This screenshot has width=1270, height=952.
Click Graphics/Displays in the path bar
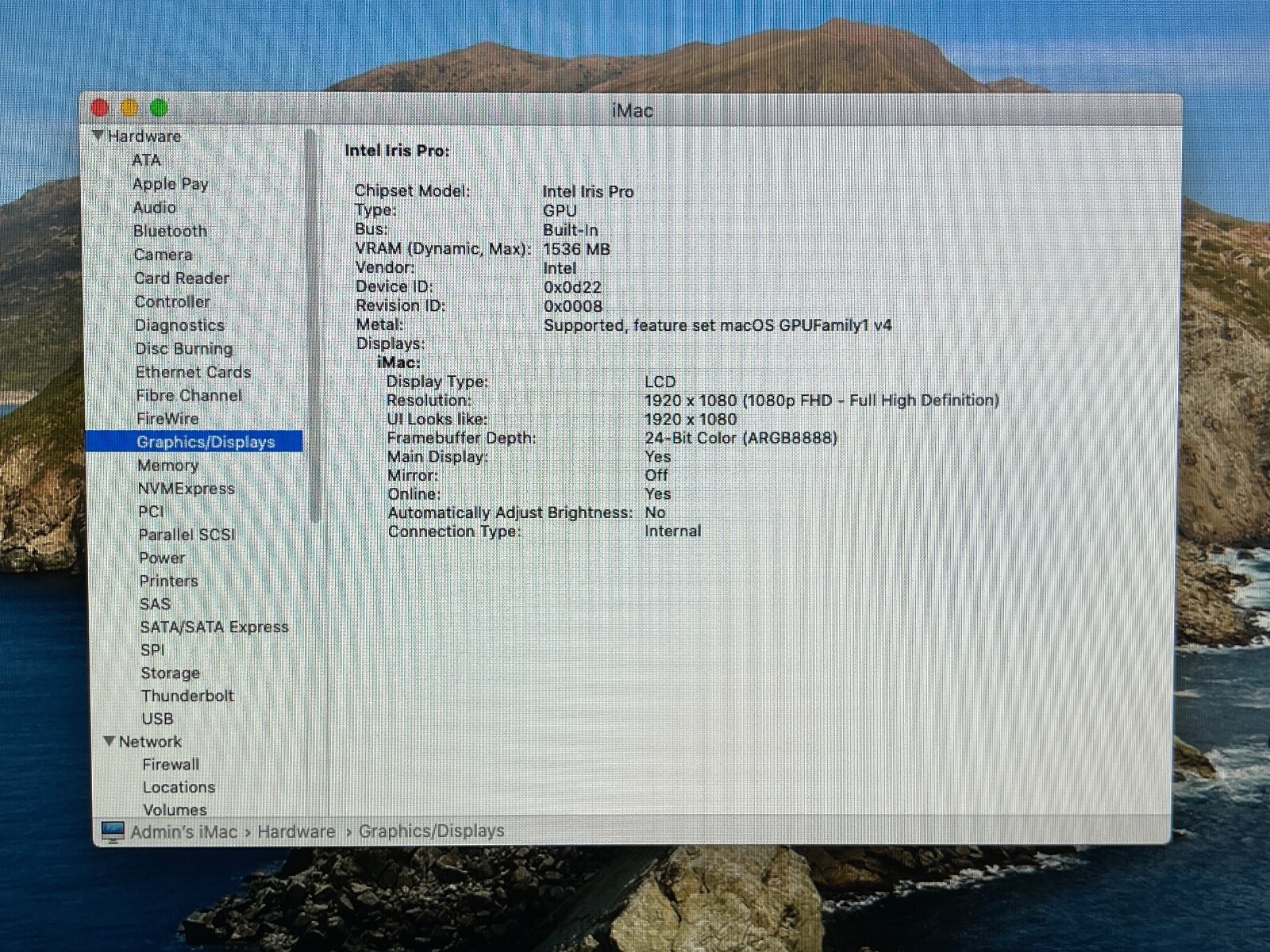tap(431, 831)
